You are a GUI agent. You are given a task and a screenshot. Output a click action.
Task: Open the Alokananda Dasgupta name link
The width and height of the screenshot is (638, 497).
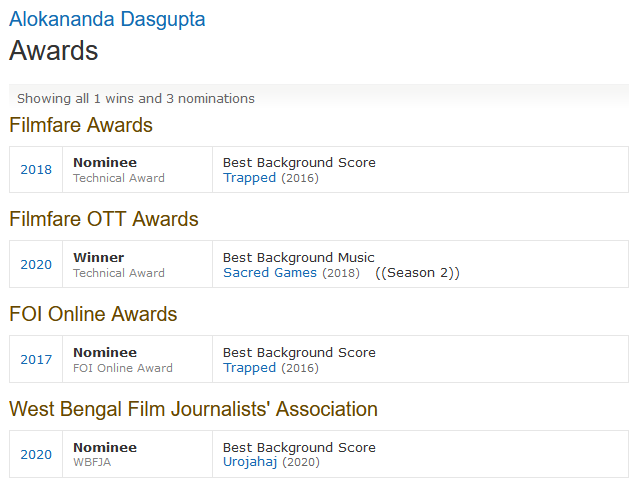click(107, 20)
